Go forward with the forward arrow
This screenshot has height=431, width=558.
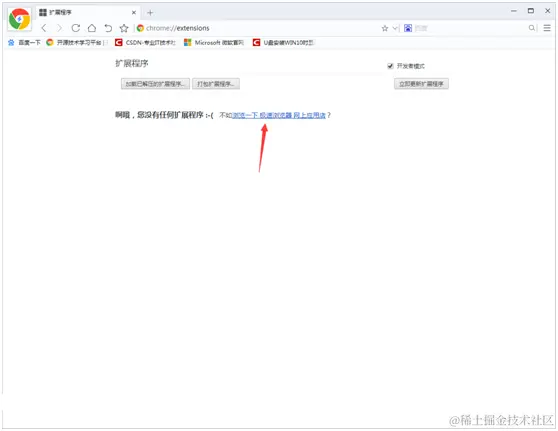click(59, 28)
